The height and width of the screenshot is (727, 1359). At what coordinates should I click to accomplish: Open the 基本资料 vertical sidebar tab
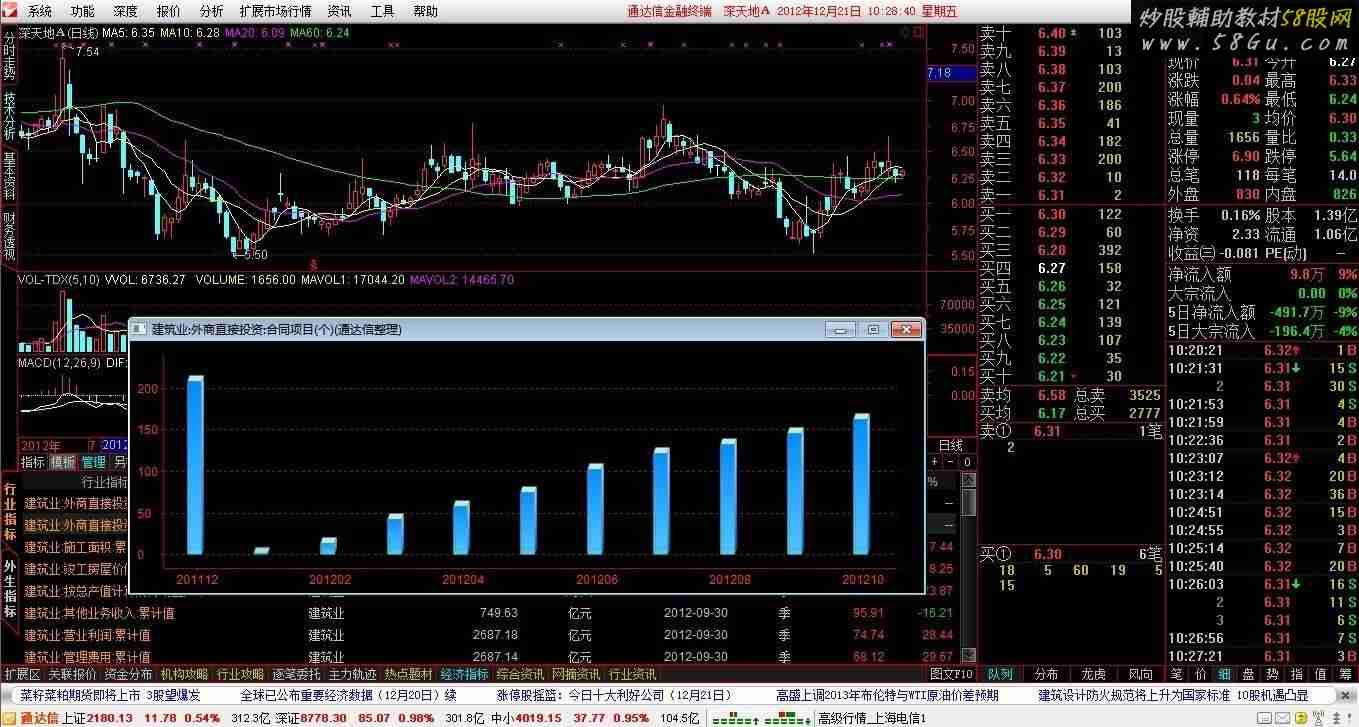coord(9,175)
